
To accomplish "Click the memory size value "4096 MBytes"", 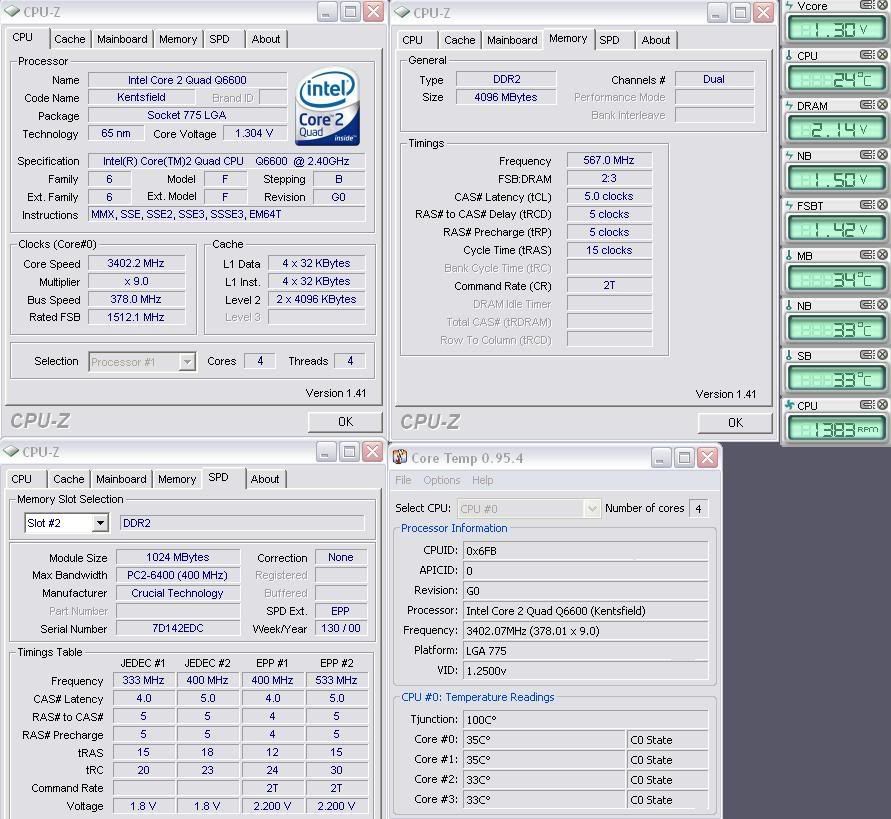I will [506, 97].
